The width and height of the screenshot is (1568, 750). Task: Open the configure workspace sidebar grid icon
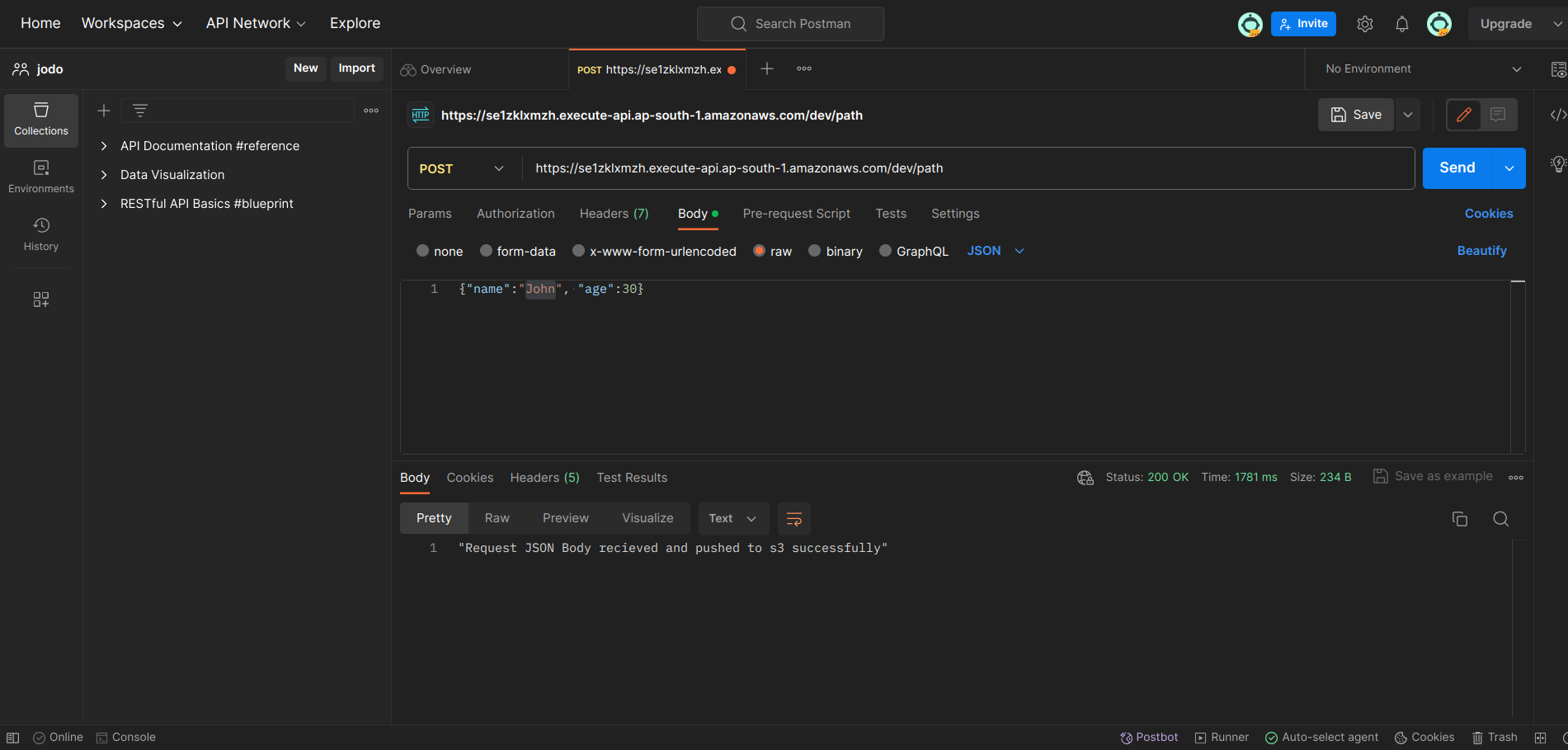click(x=41, y=300)
